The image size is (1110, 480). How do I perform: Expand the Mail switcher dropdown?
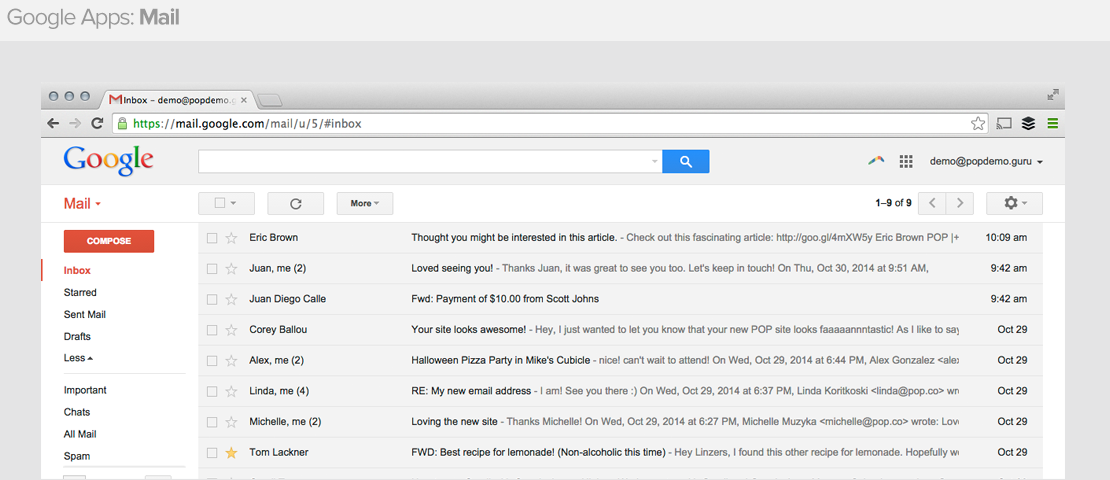pos(82,204)
